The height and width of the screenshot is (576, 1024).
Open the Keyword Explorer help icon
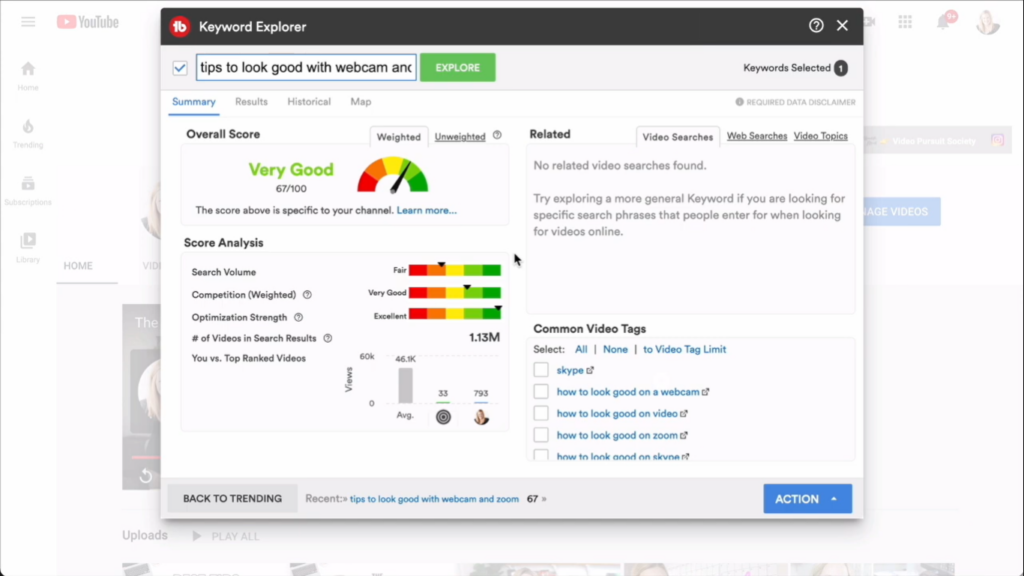click(x=816, y=25)
